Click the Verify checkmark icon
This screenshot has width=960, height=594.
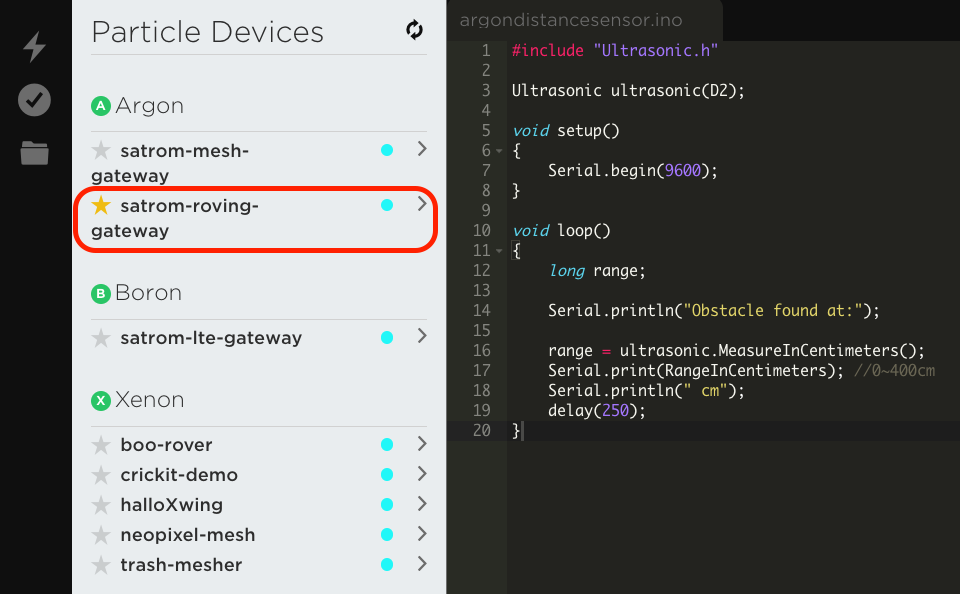pyautogui.click(x=34, y=100)
